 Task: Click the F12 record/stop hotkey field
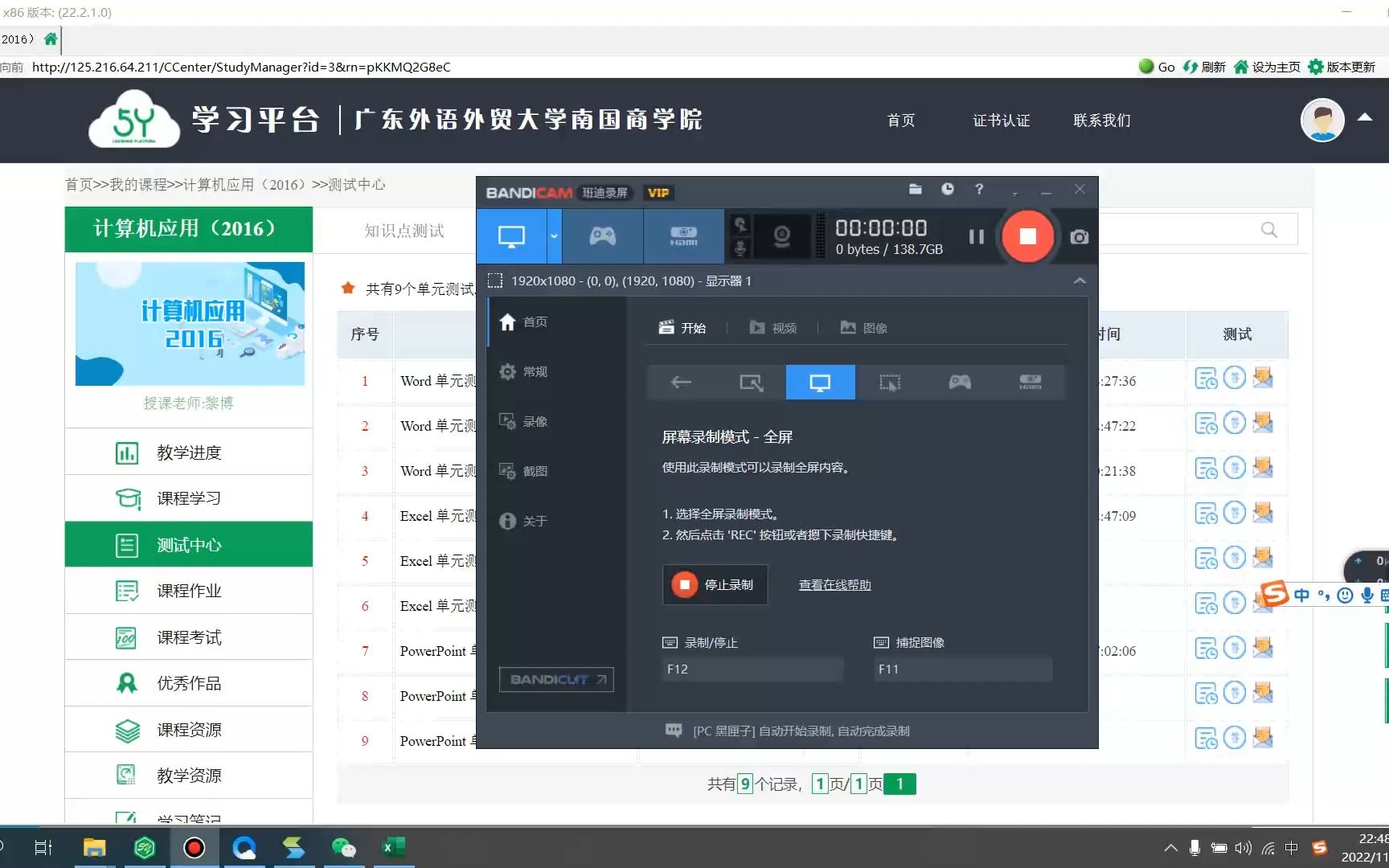(x=752, y=669)
